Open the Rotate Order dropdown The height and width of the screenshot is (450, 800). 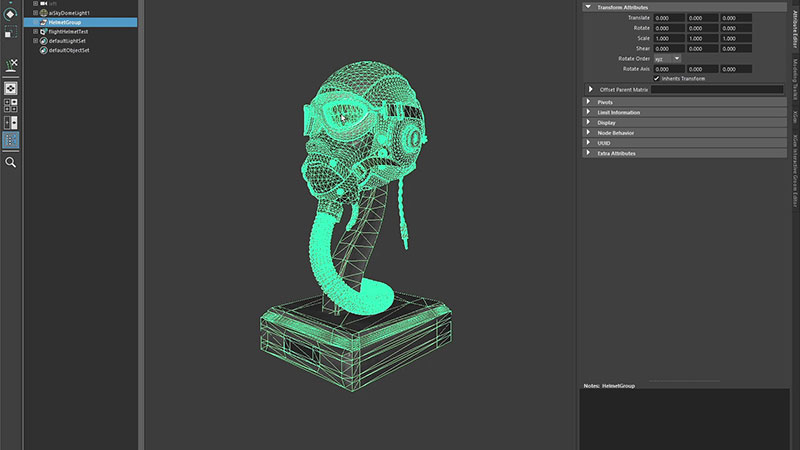click(x=668, y=59)
